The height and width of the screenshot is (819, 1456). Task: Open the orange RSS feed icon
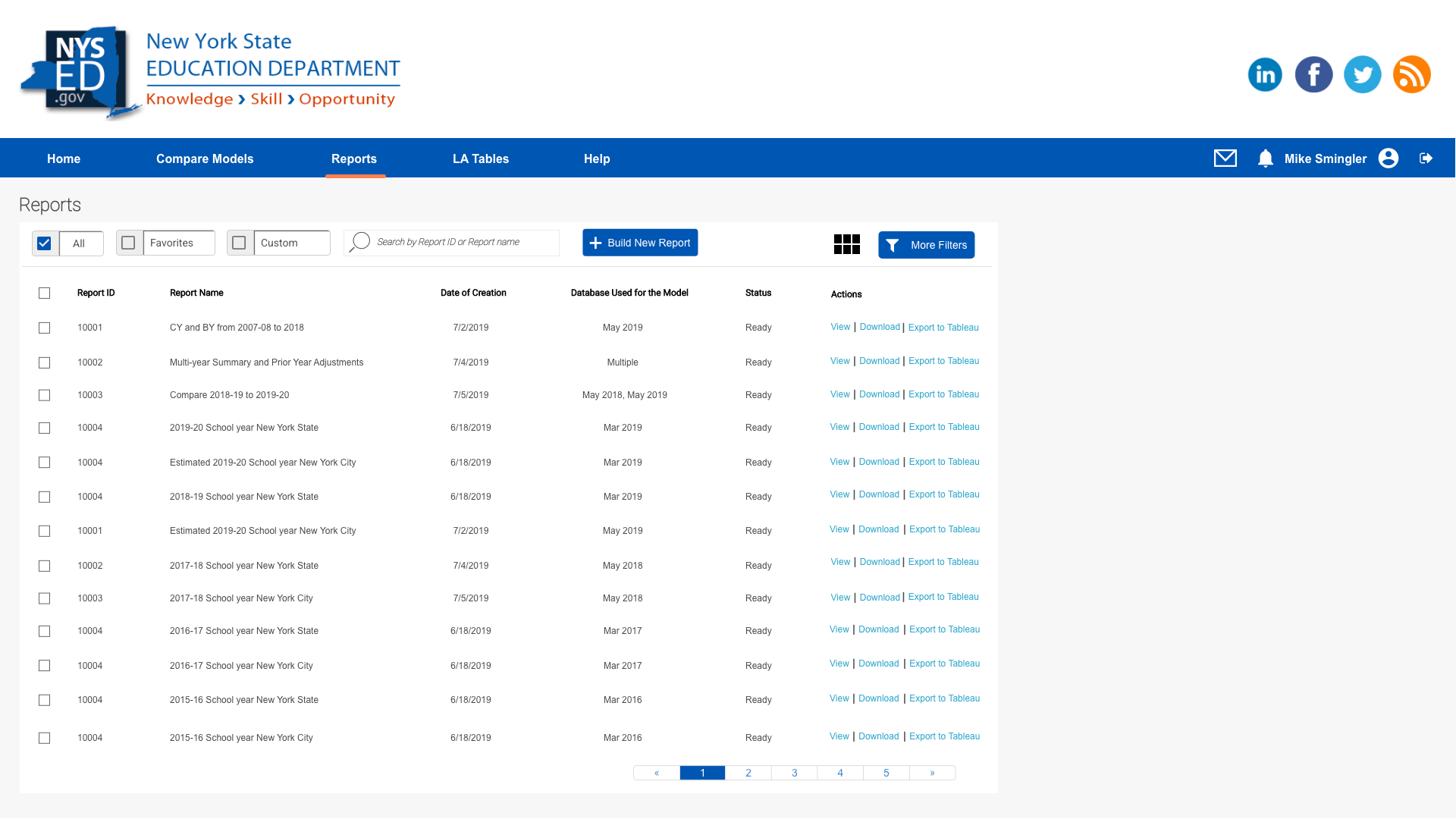click(1411, 74)
